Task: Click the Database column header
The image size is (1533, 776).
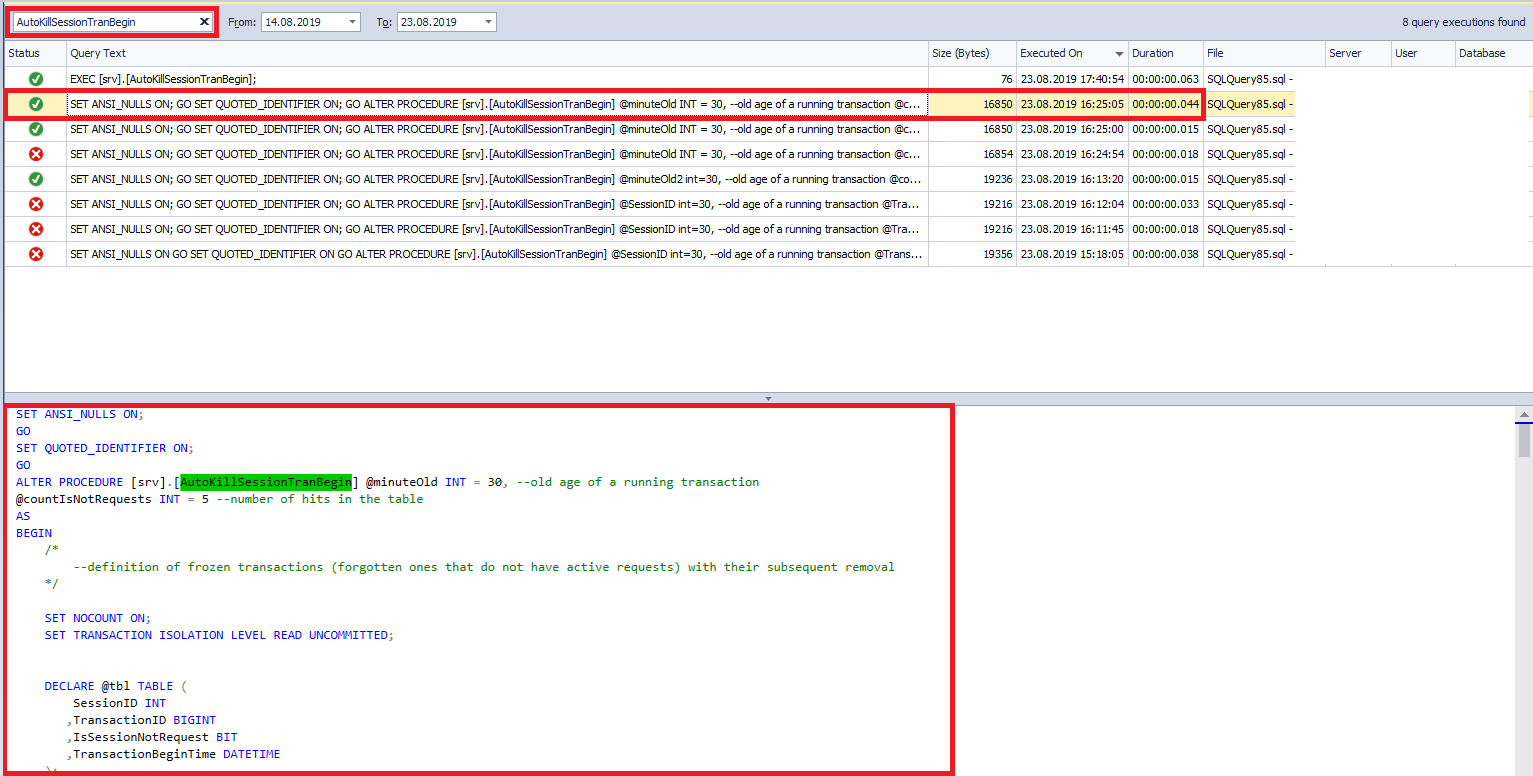Action: [x=1493, y=53]
